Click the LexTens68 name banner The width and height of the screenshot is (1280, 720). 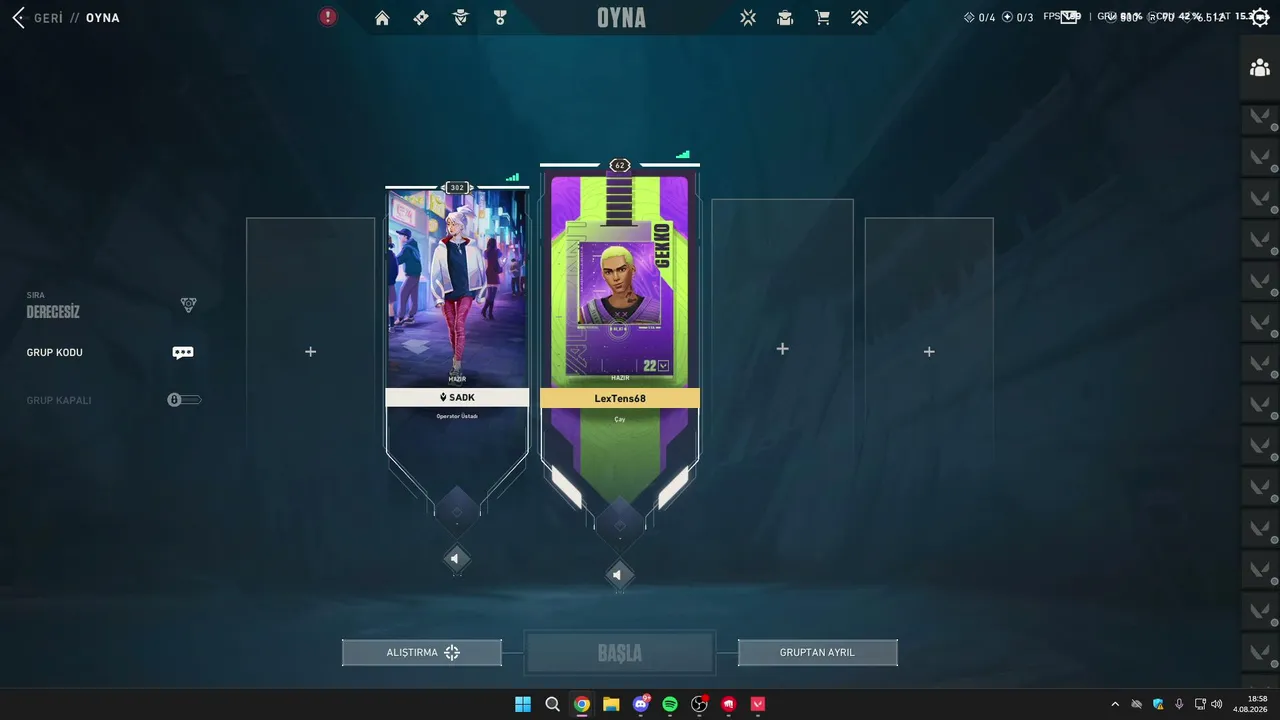click(620, 398)
